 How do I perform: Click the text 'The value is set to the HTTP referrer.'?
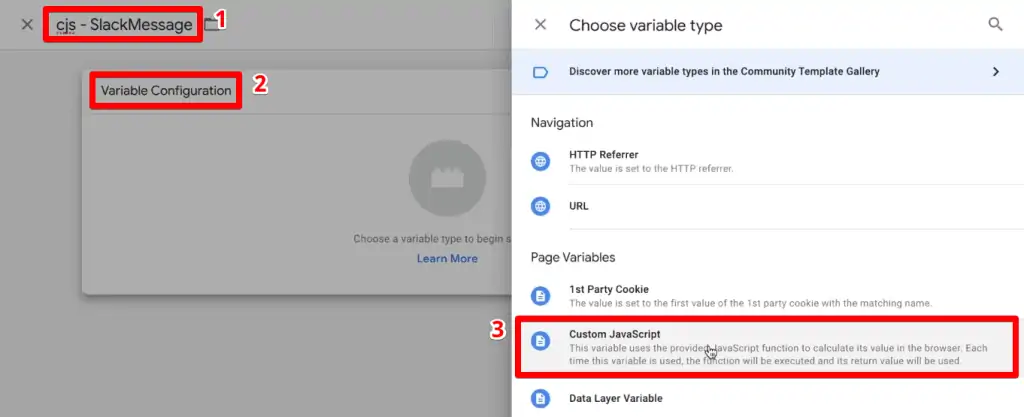(651, 168)
